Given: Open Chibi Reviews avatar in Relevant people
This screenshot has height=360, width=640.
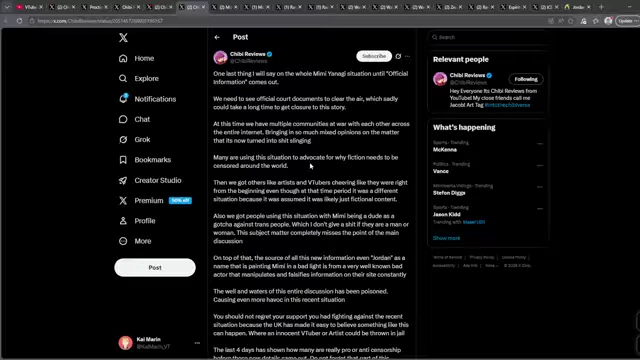Looking at the screenshot, I should [x=440, y=79].
